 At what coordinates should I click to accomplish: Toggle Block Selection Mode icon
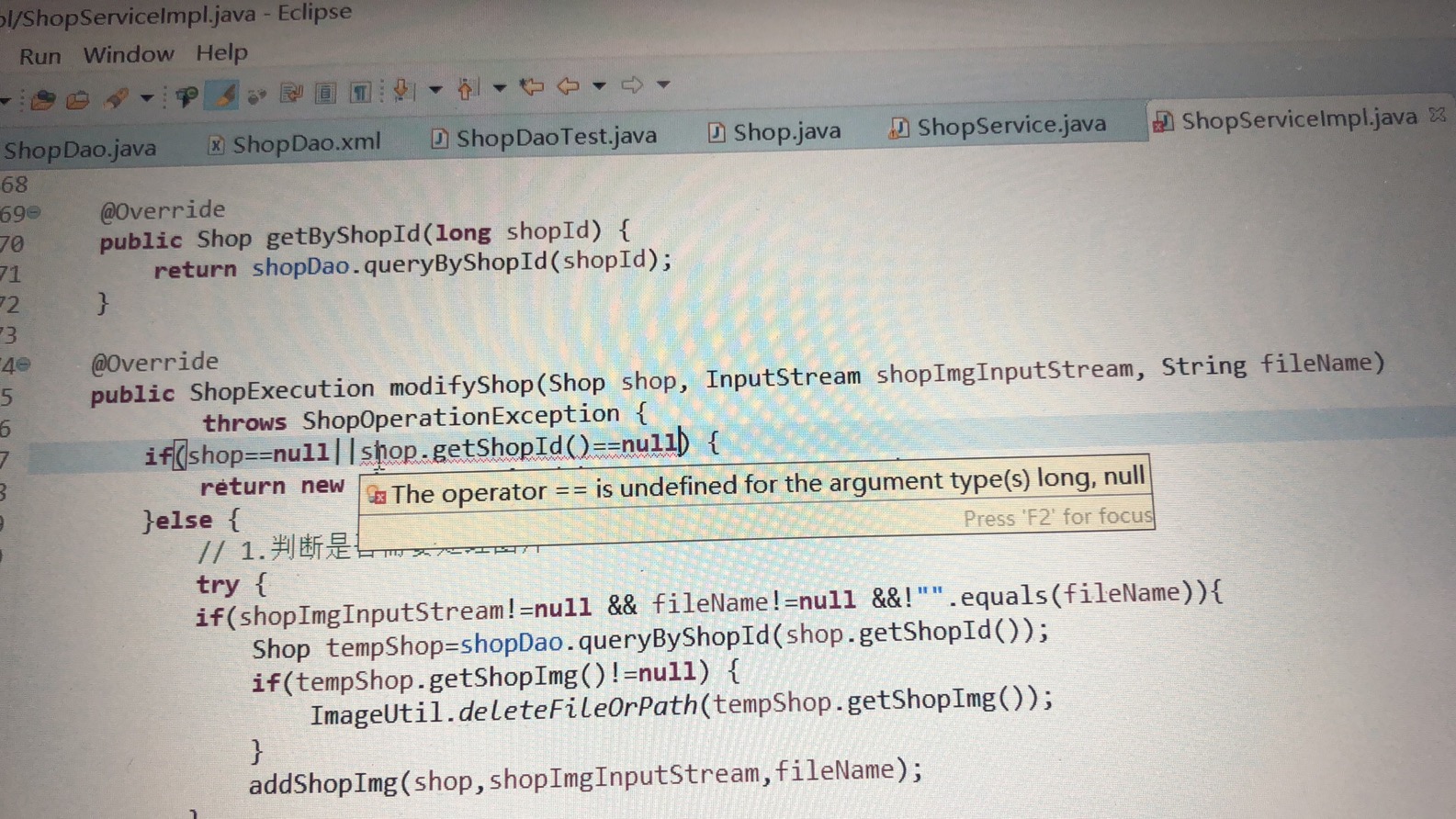coord(325,93)
